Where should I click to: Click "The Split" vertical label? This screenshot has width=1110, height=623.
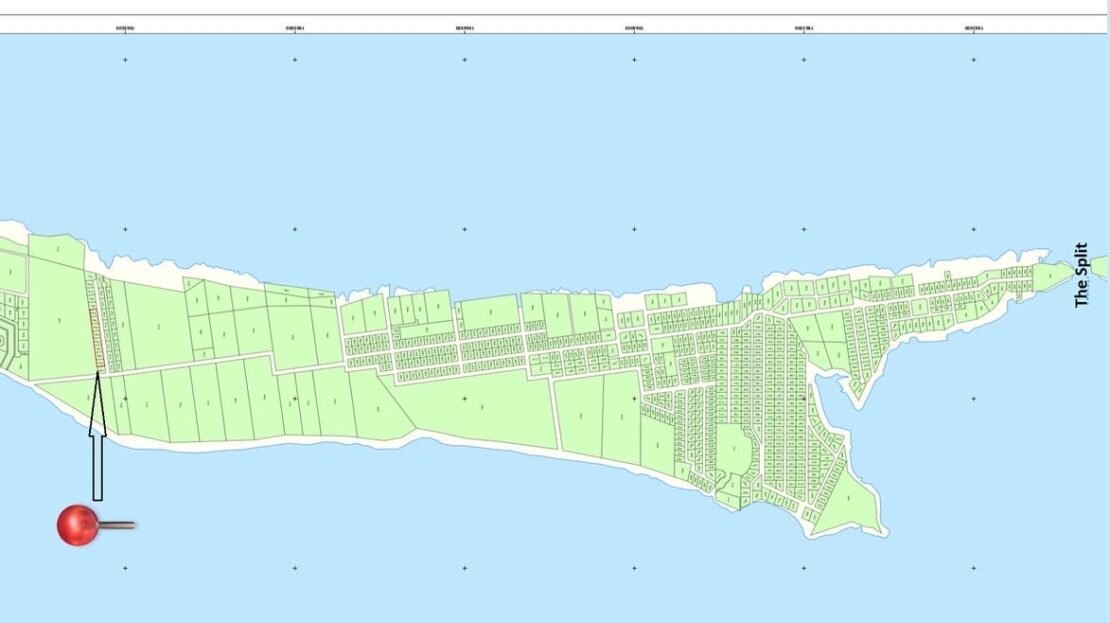click(1081, 275)
